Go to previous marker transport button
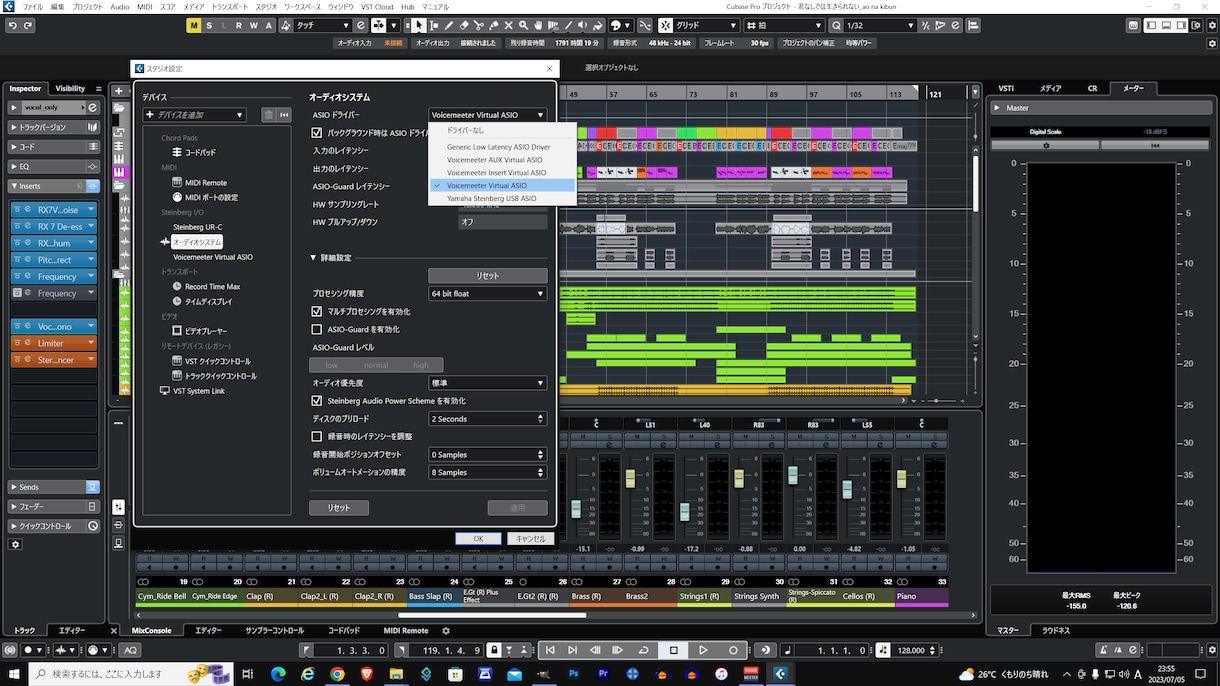Screen dimensions: 1220x686 pos(549,650)
